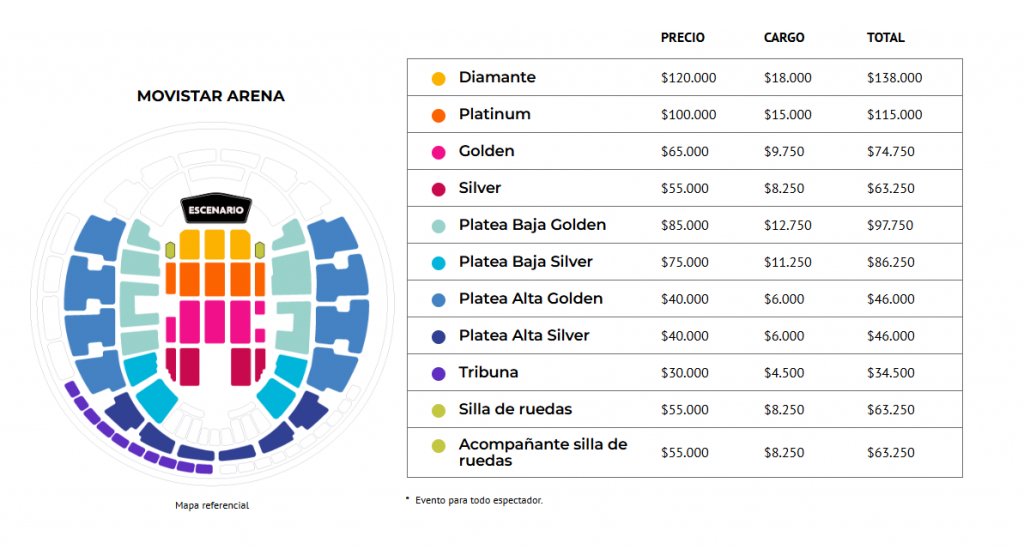Click the TOTAL column header
The height and width of the screenshot is (549, 1024).
(886, 38)
